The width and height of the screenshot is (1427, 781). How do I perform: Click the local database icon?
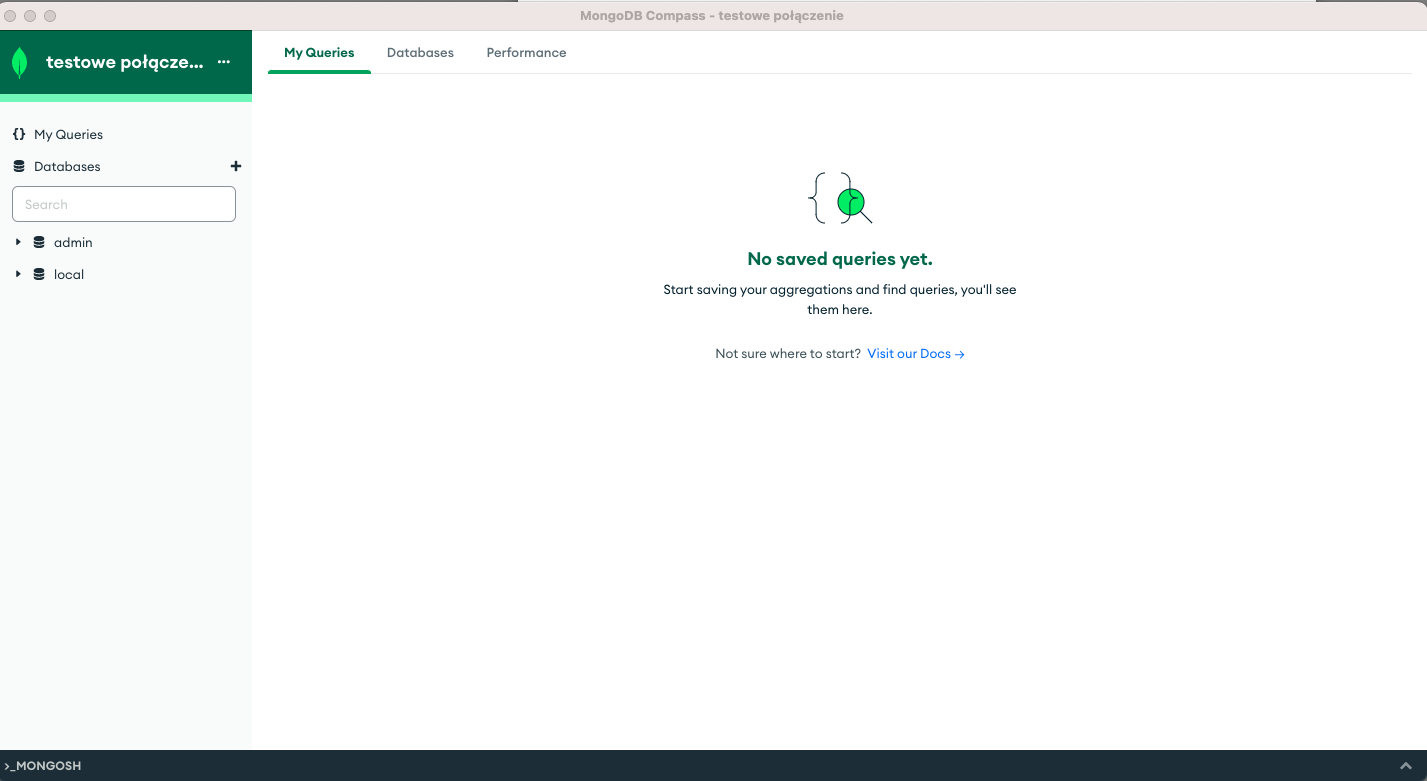pos(39,274)
